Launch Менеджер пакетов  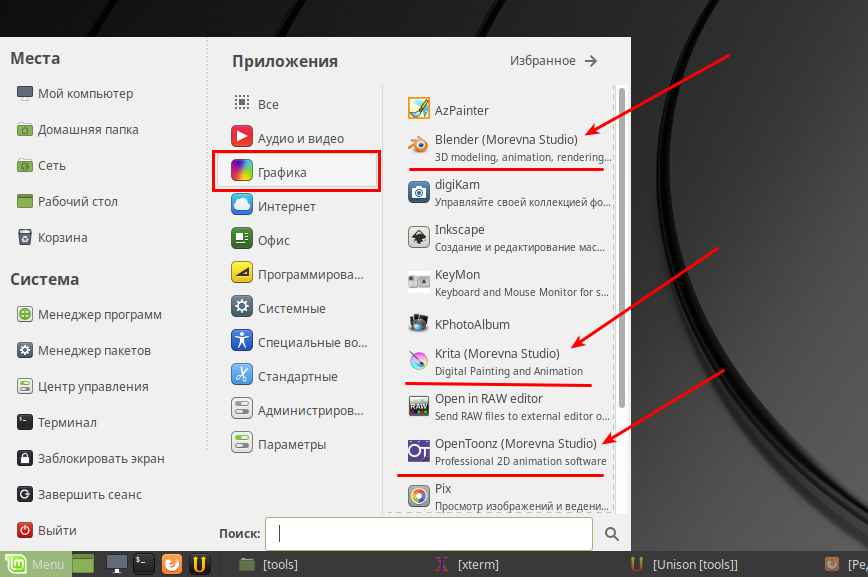[84, 350]
